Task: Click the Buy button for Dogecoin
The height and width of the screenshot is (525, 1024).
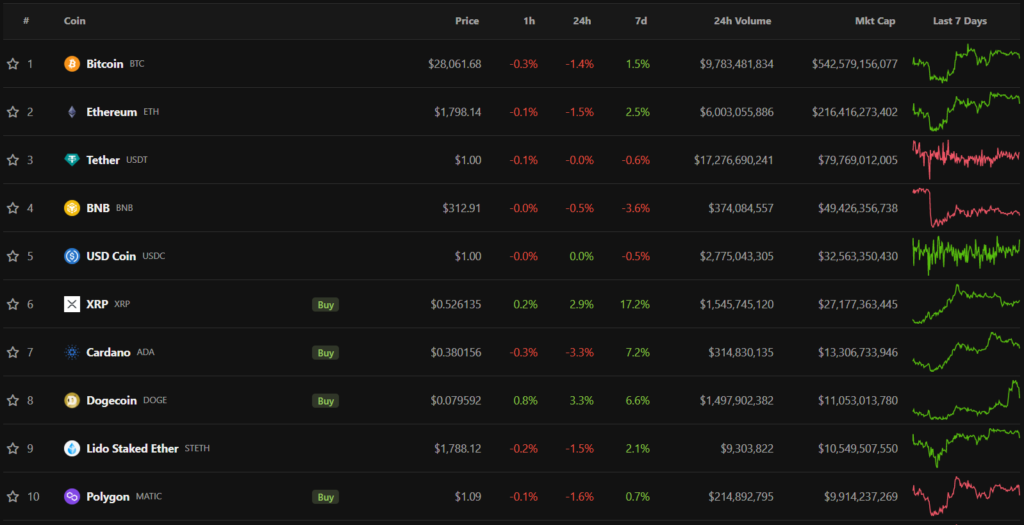Action: pos(325,400)
